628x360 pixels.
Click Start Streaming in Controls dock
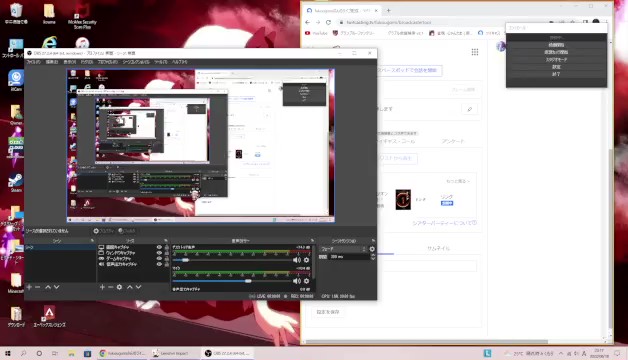(556, 45)
